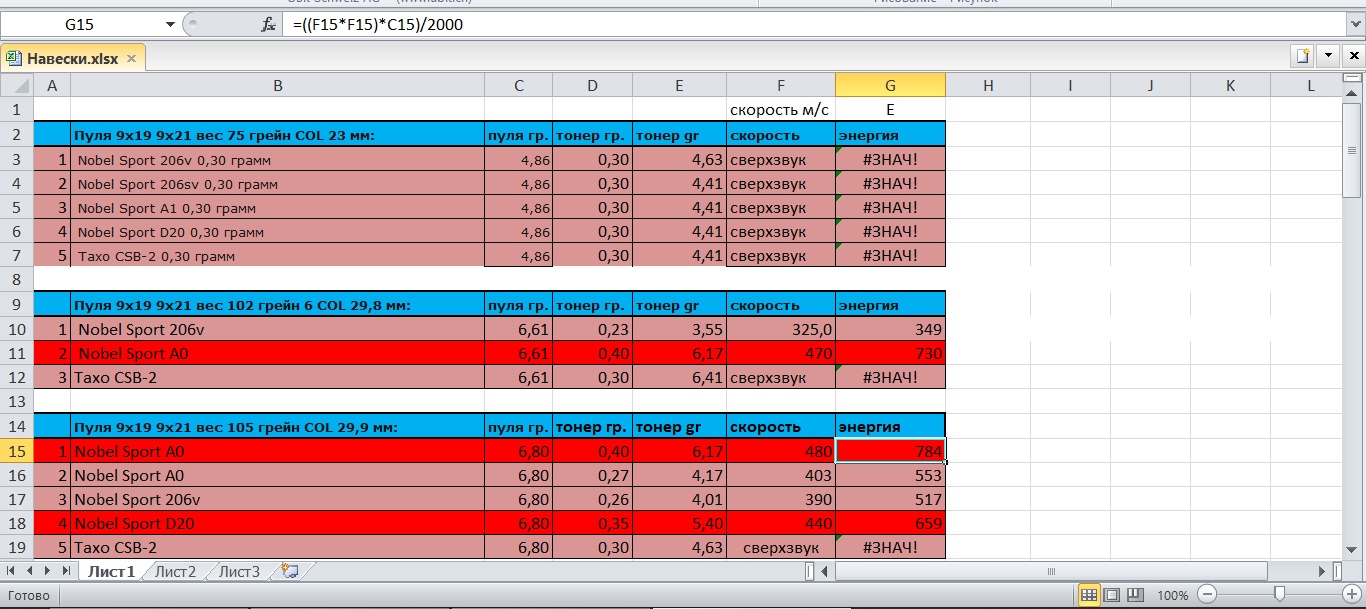Click new document icon at tab bar right

1301,56
